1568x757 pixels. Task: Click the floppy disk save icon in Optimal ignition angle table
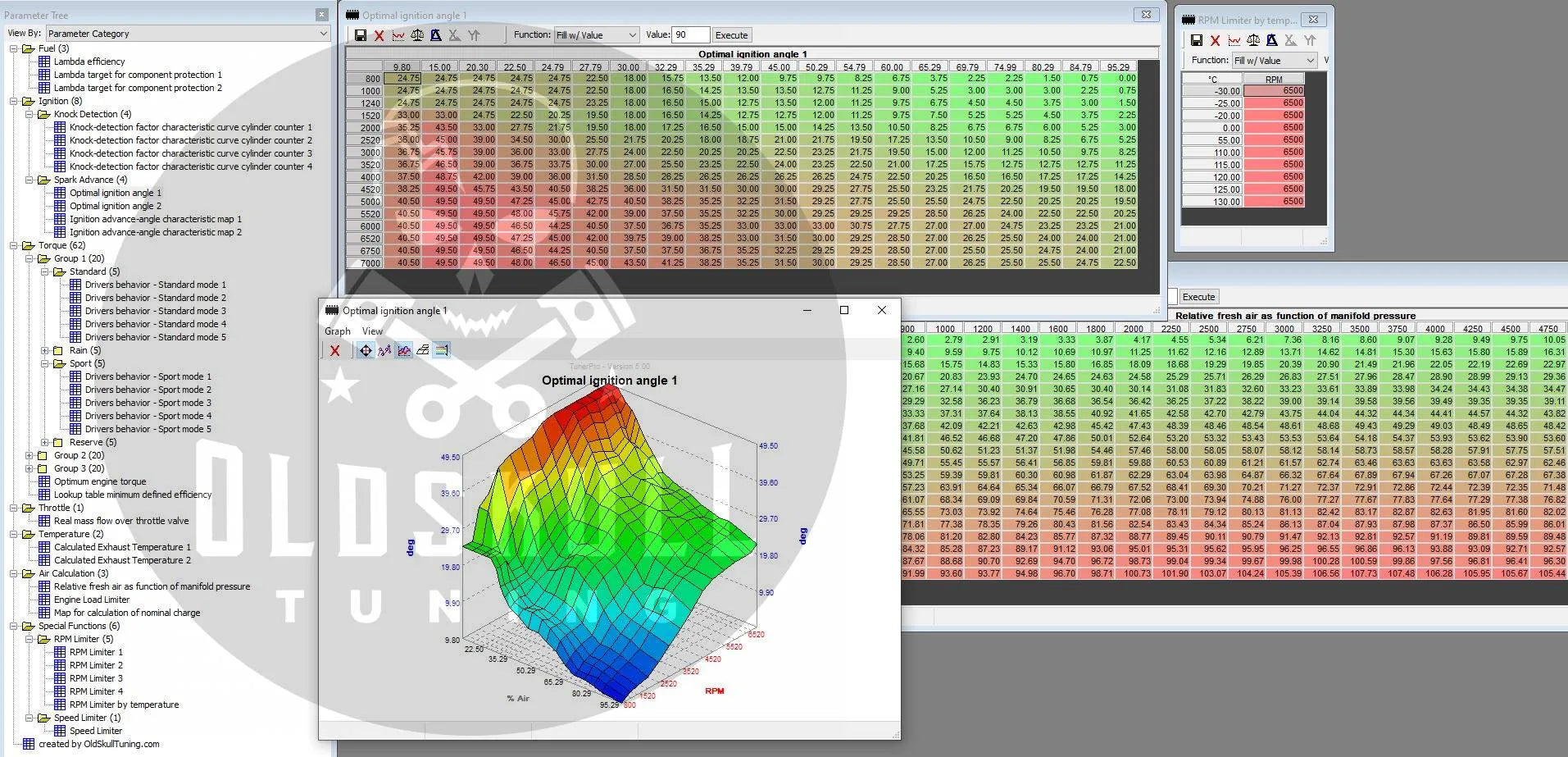[361, 35]
